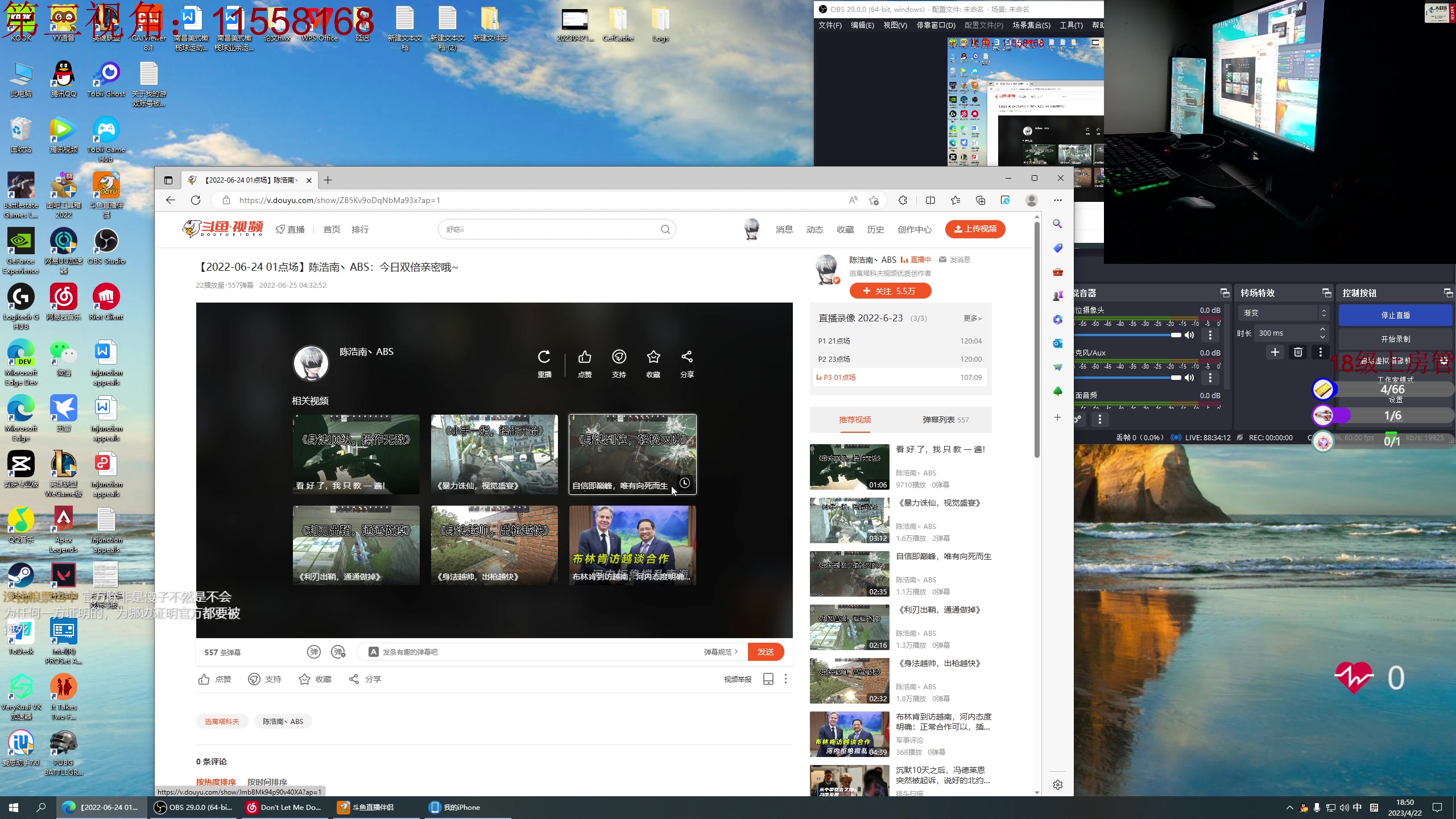Click the star 收藏 icon below the video
This screenshot has width=1456, height=819.
(305, 679)
